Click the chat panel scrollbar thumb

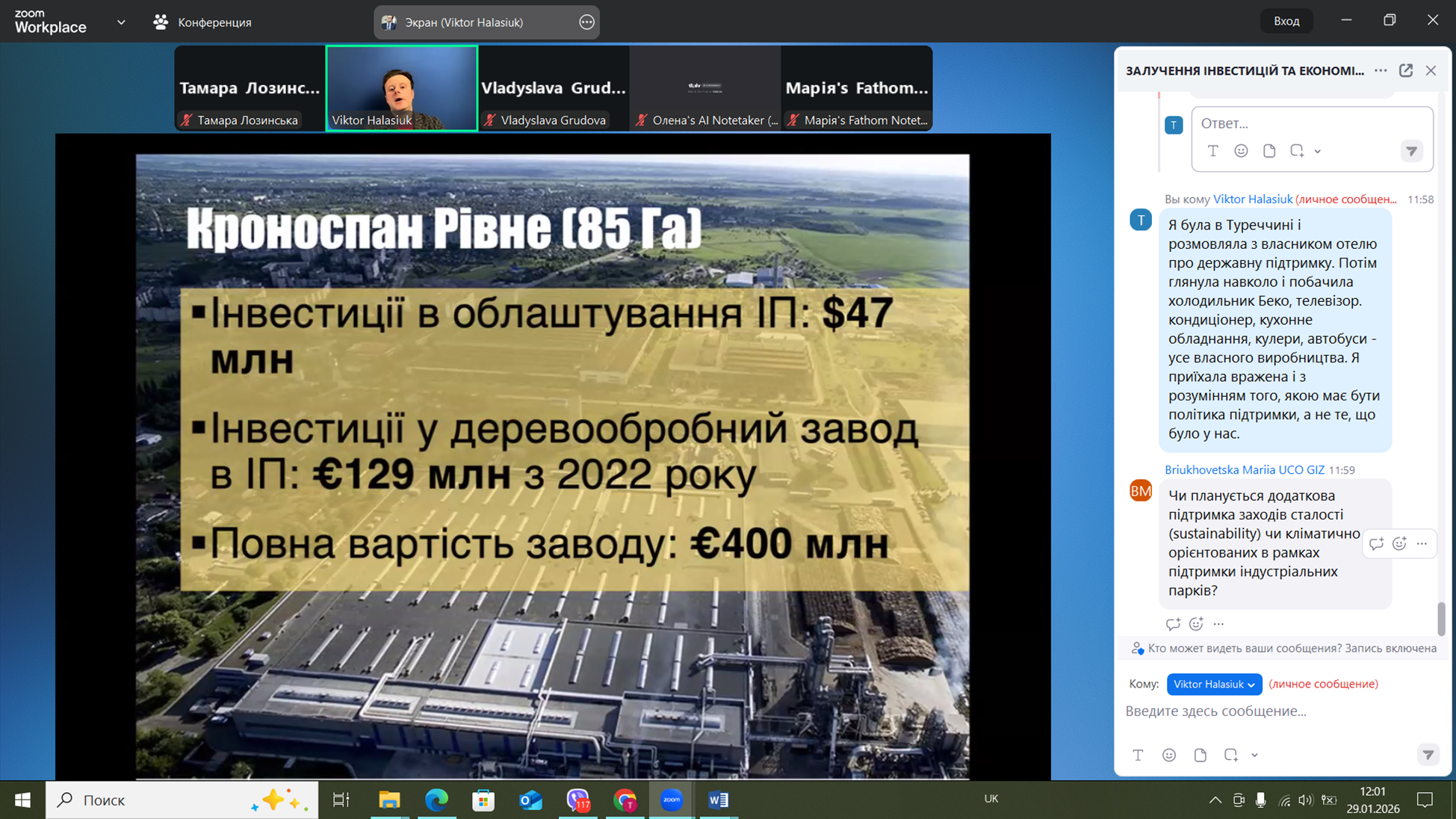click(x=1441, y=617)
